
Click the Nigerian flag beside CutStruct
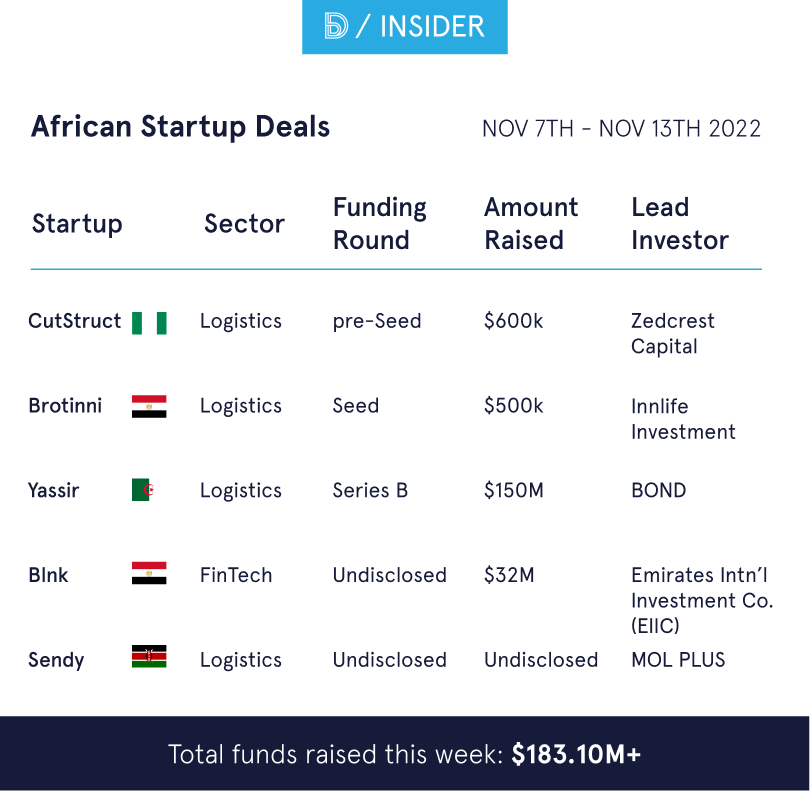click(x=149, y=322)
